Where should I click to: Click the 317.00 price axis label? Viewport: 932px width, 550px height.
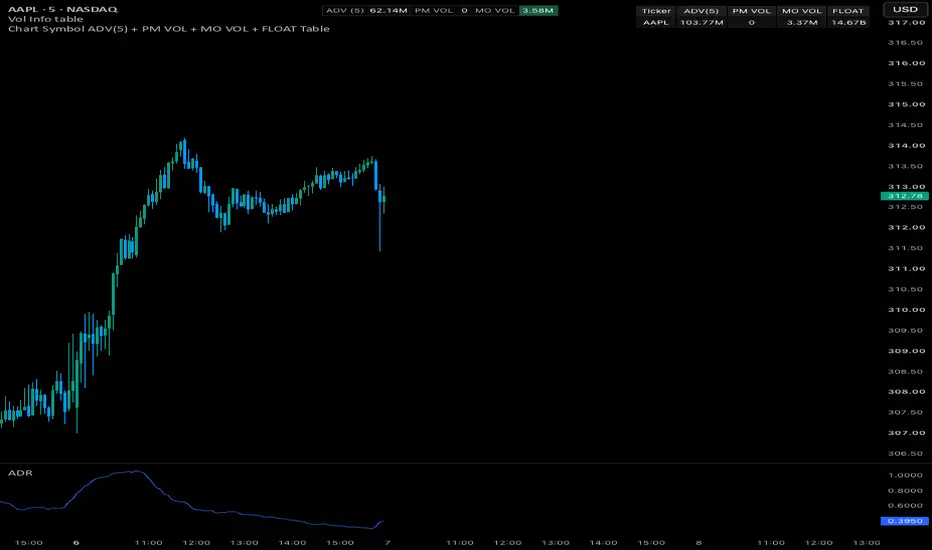point(906,23)
